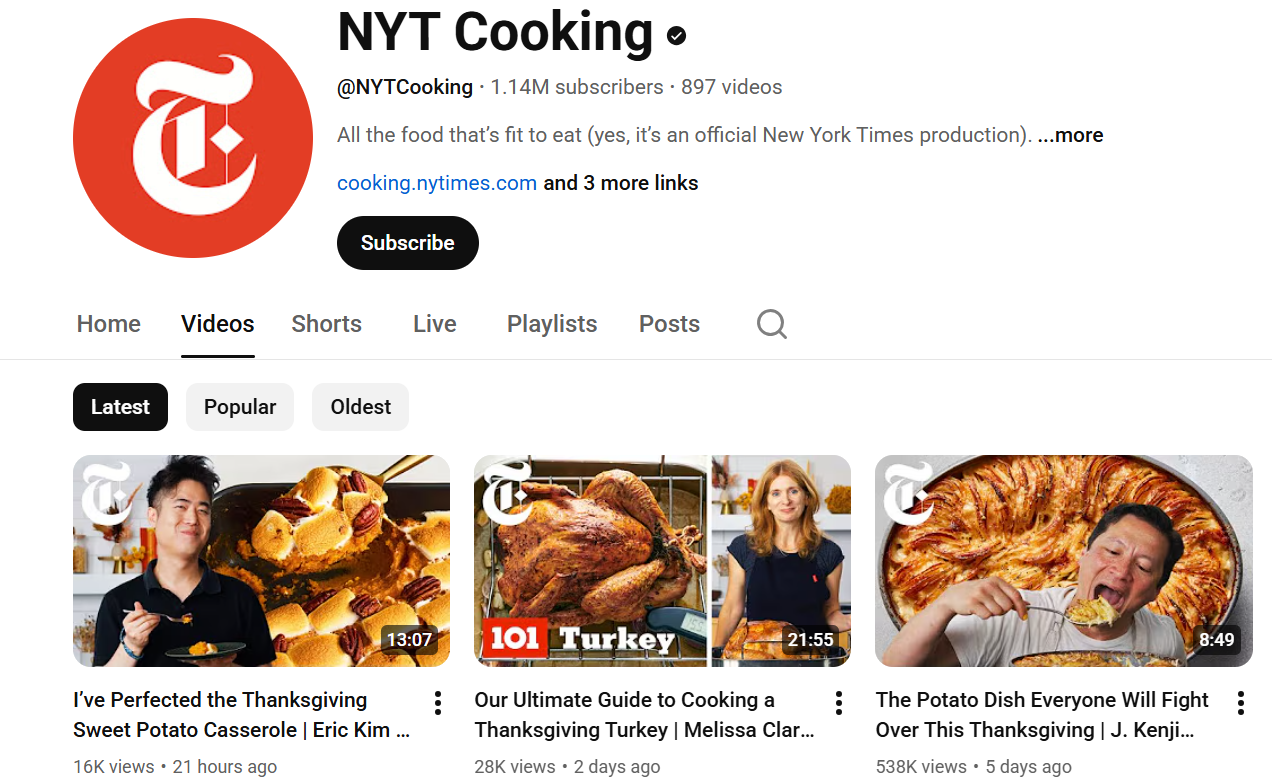Screen dimensions: 1272x783
Task: Click '28K views • 2 days ago' text
Action: pos(567,767)
